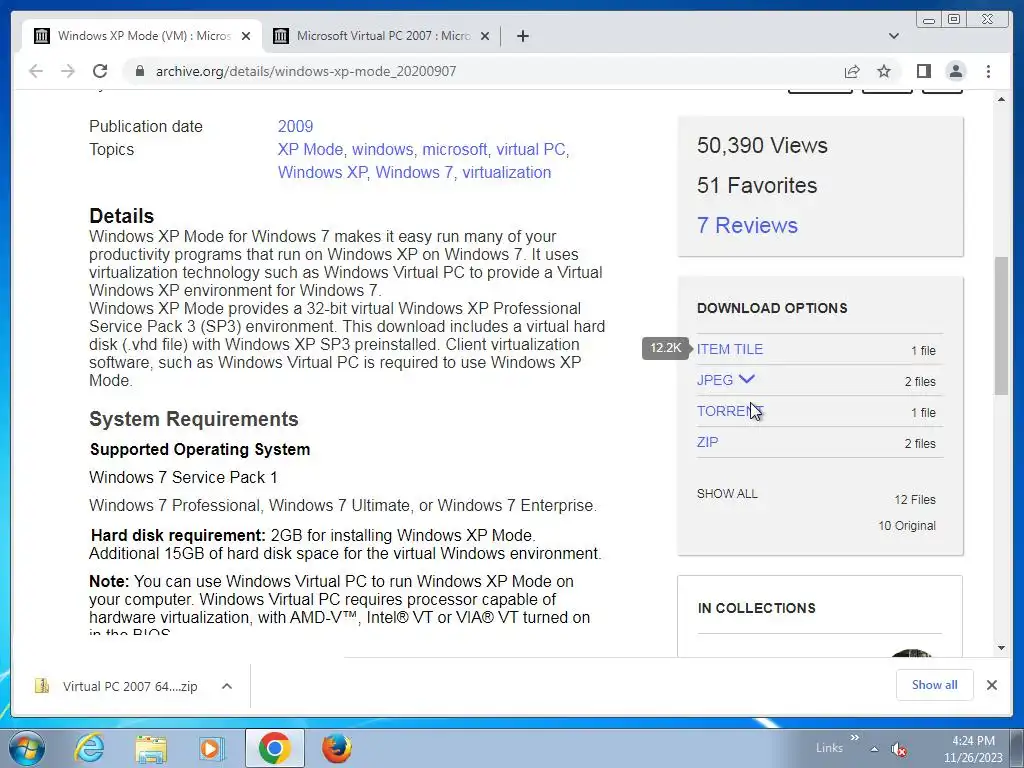Select the '50,390 Views' text
This screenshot has height=768, width=1024.
click(x=762, y=145)
